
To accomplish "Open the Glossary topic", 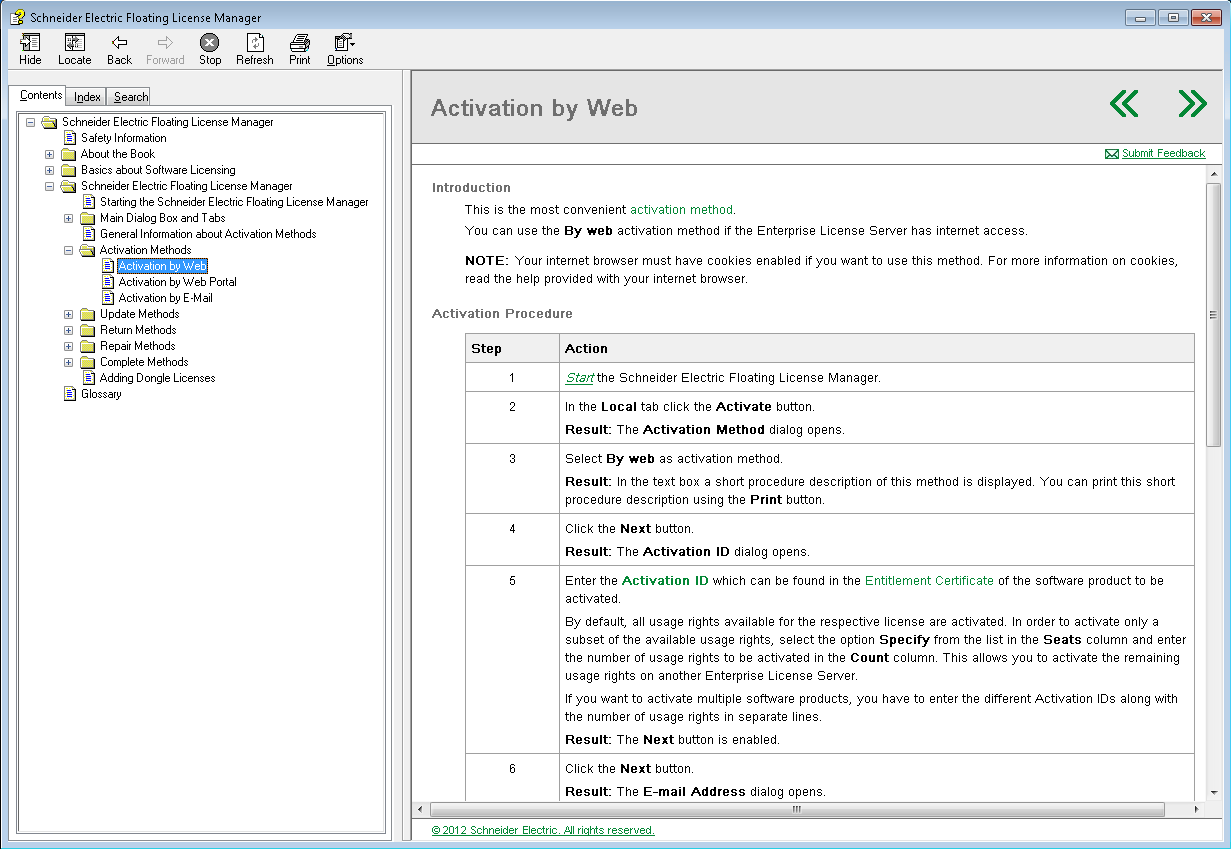I will [101, 394].
